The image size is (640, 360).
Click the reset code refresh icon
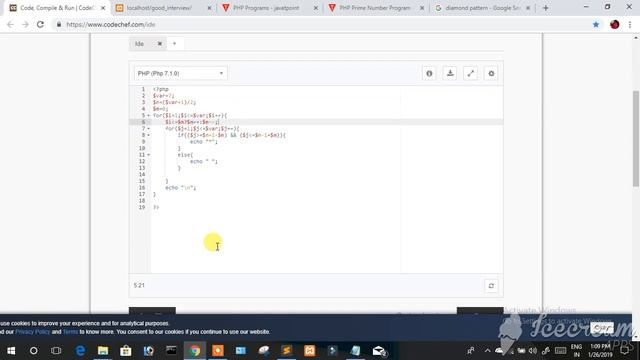[491, 286]
